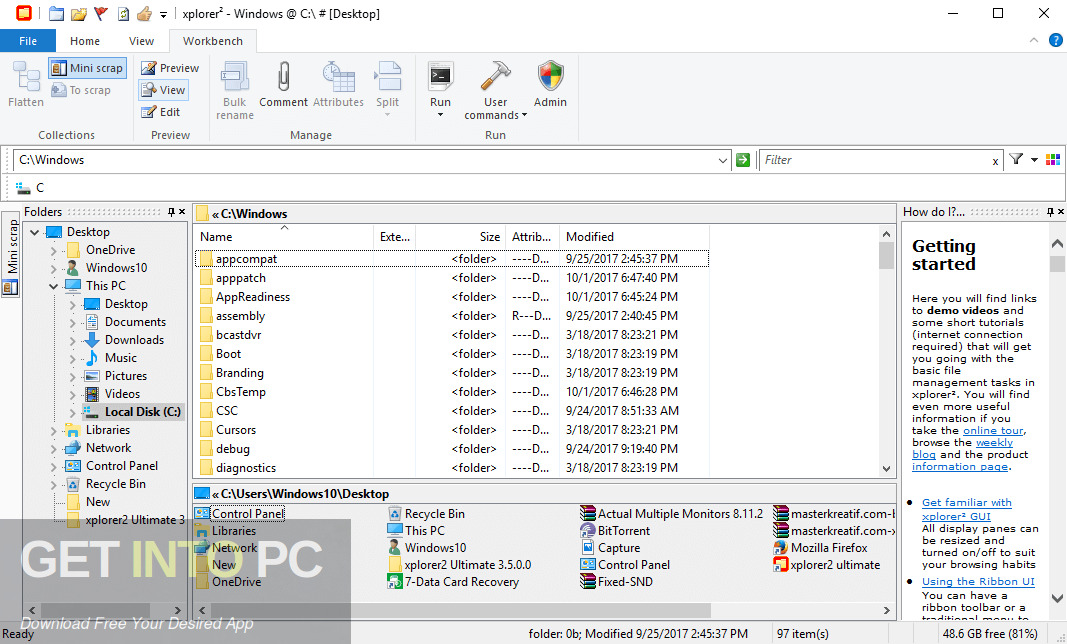Open the File menu tab

28,41
